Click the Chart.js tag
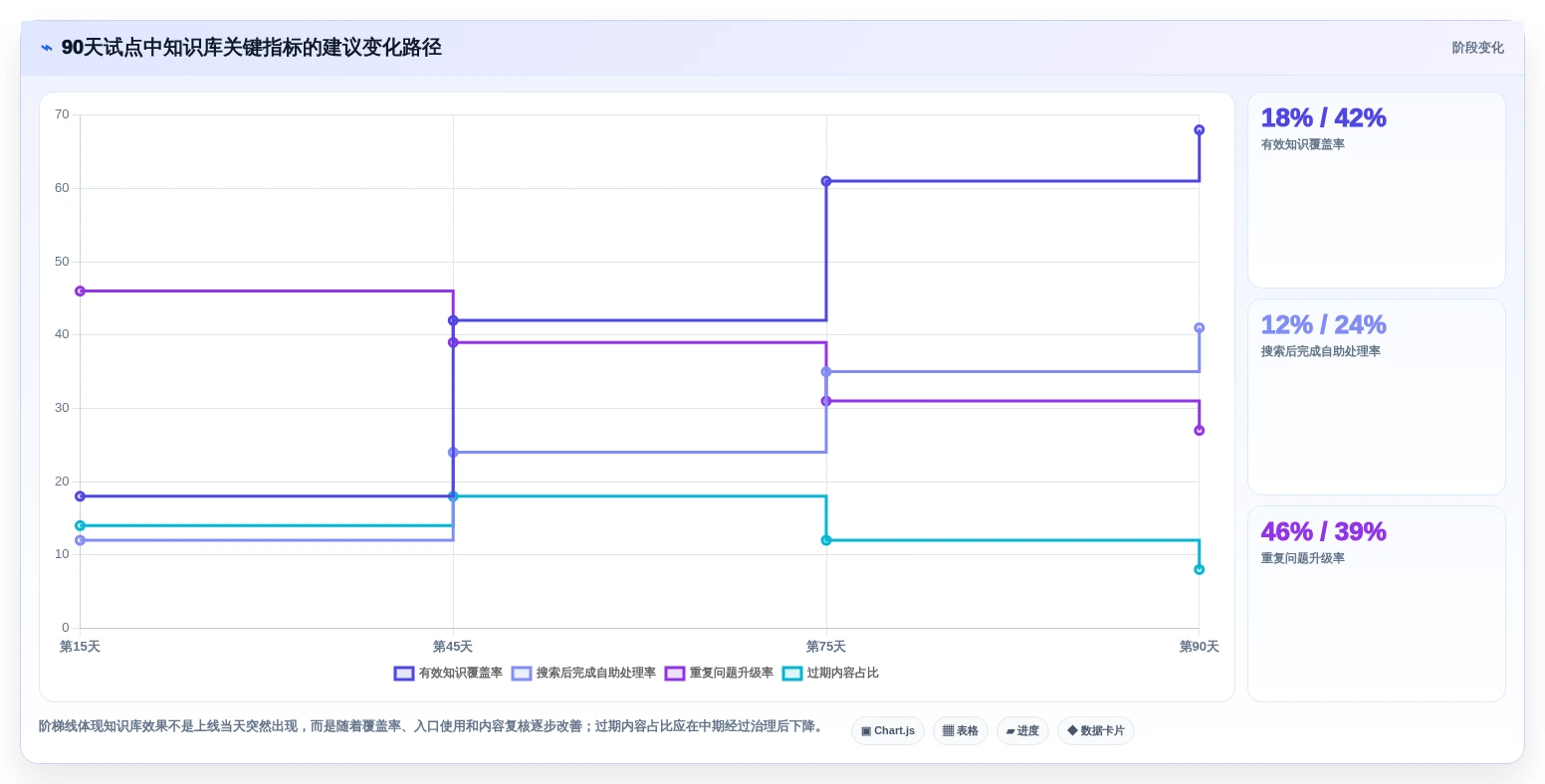 click(x=888, y=731)
